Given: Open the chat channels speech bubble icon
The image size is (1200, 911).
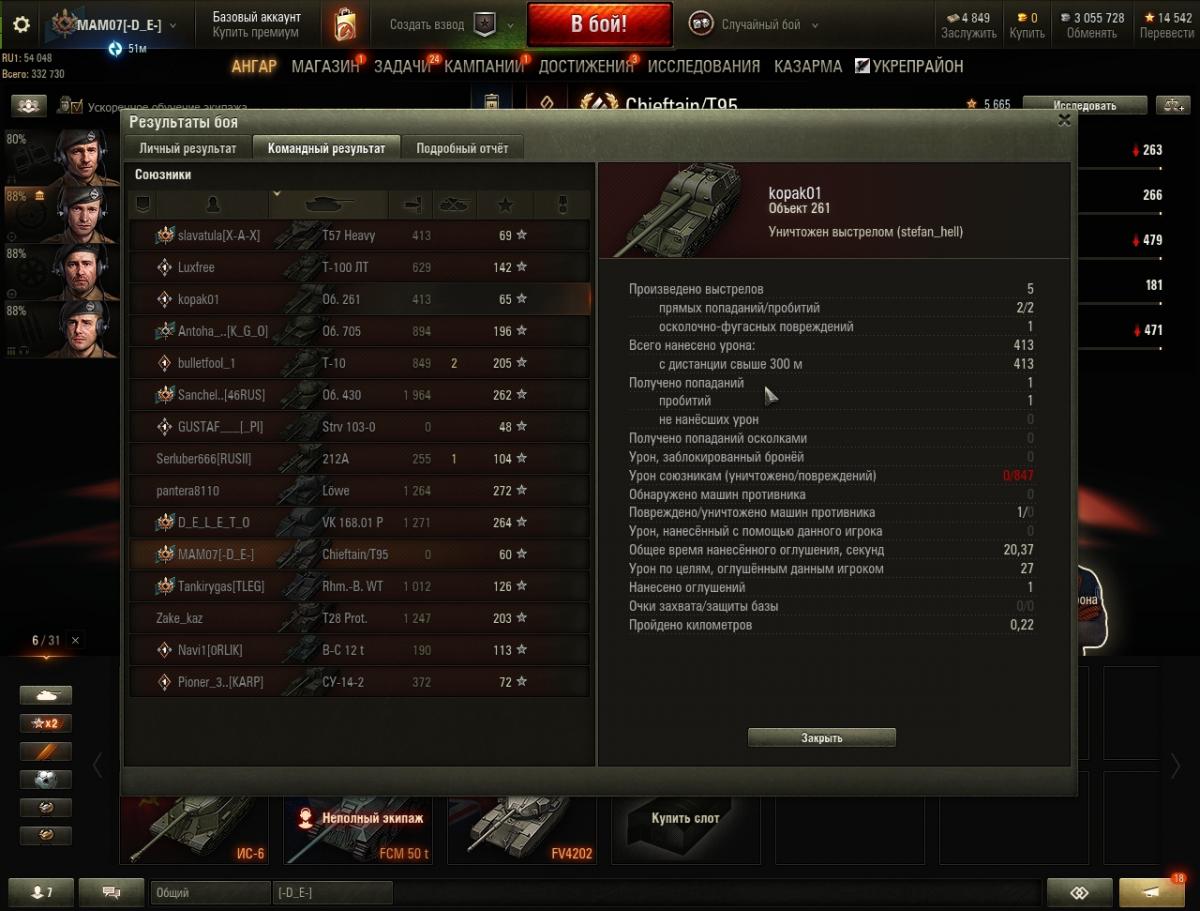Looking at the screenshot, I should coord(111,891).
